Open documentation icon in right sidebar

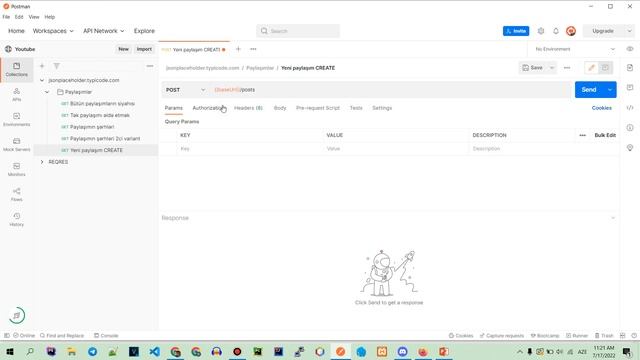pyautogui.click(x=630, y=67)
